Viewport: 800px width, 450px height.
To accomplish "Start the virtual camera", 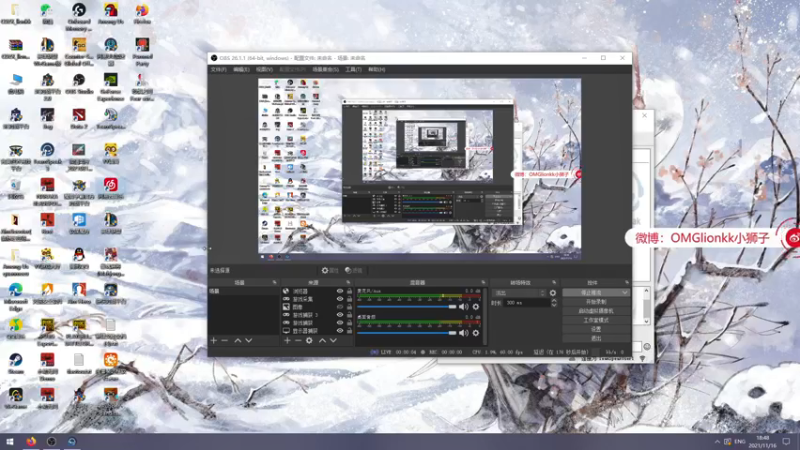I will pos(596,311).
